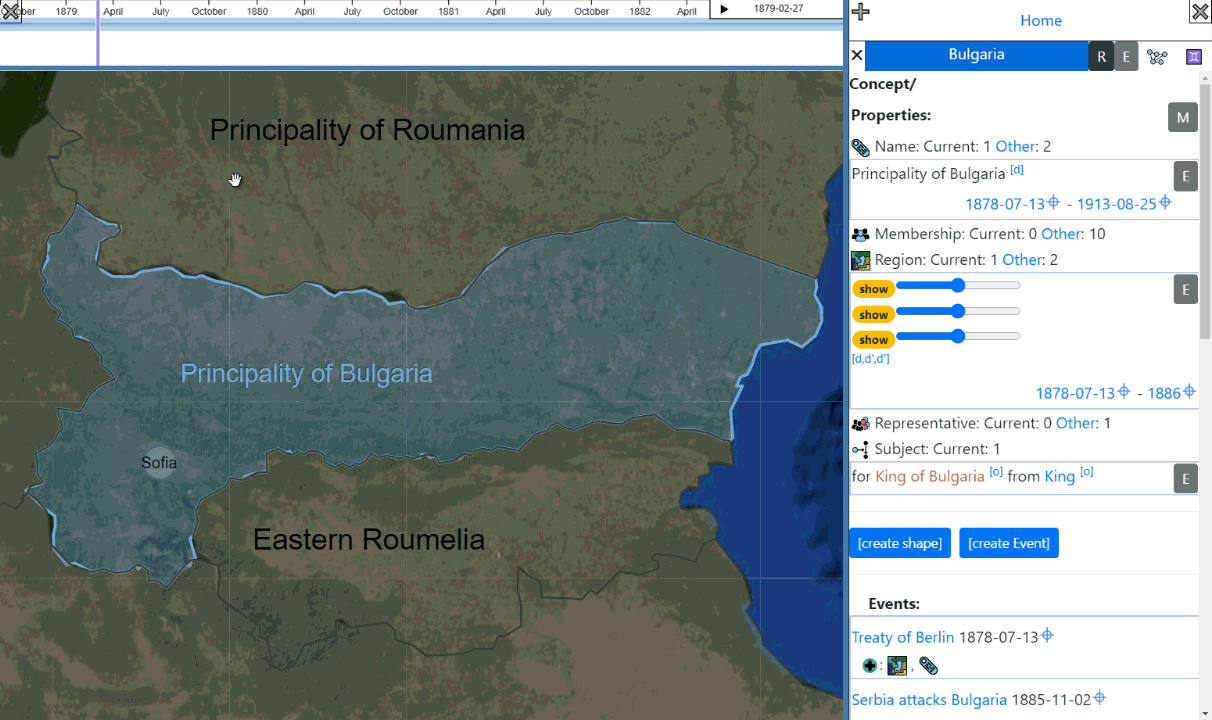Click the R button next to Bulgaria

(1101, 57)
